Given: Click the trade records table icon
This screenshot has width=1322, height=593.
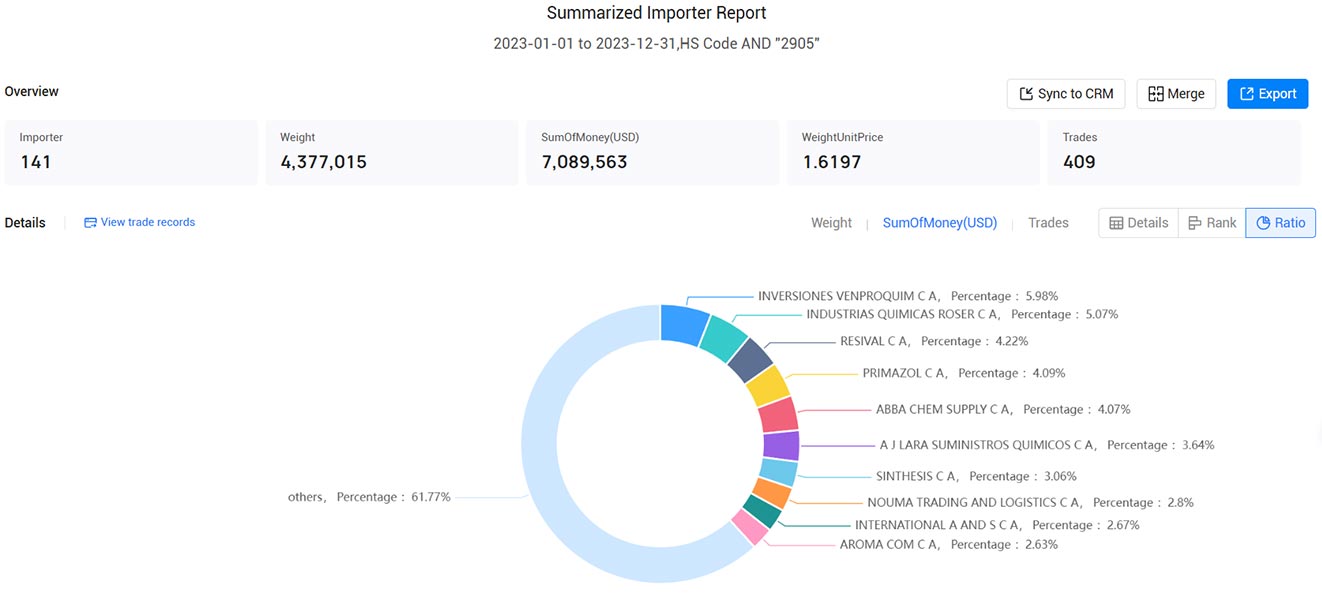Looking at the screenshot, I should point(90,222).
